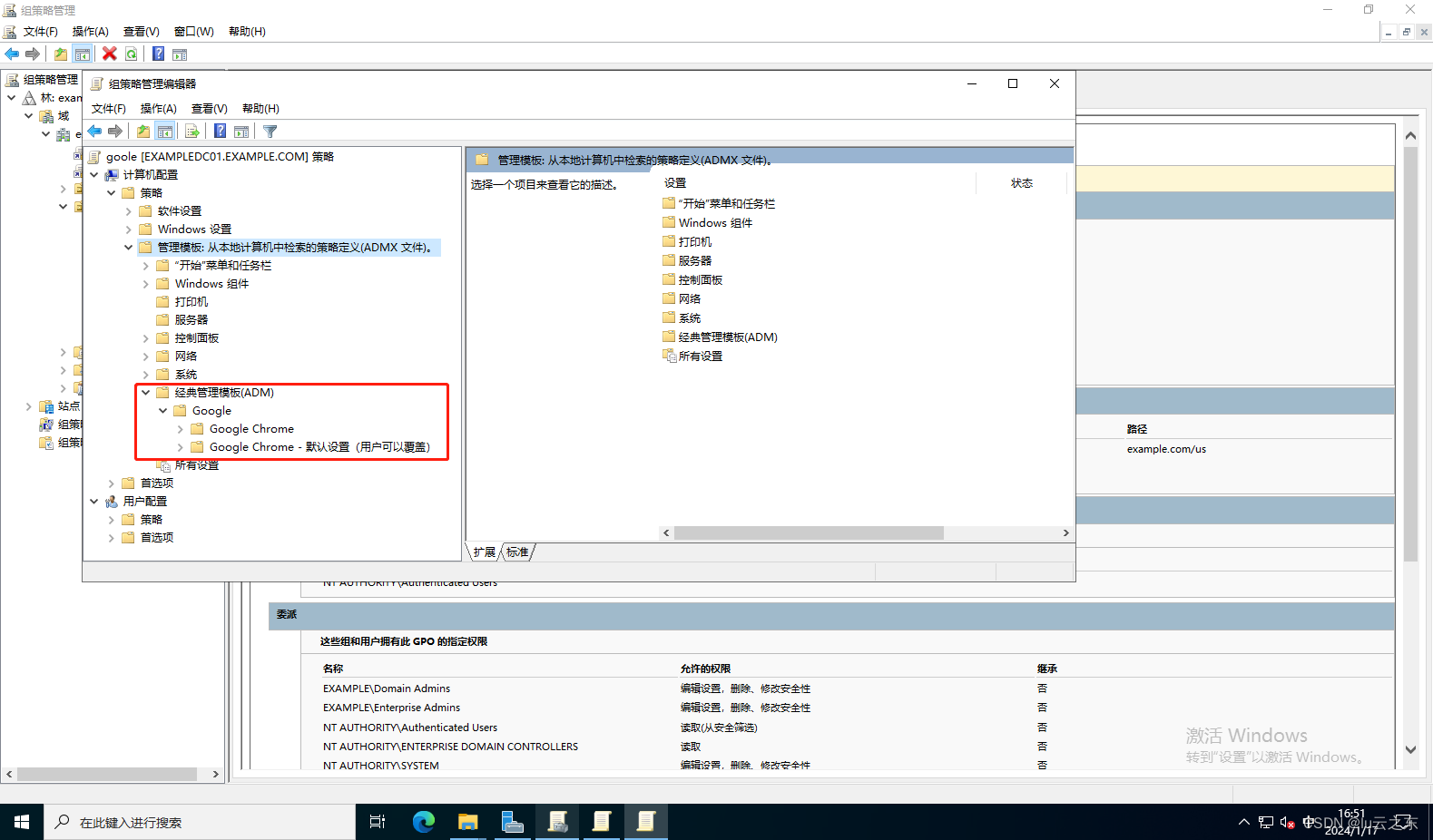
Task: Toggle show/hide console tree in main toolbar
Action: [83, 54]
